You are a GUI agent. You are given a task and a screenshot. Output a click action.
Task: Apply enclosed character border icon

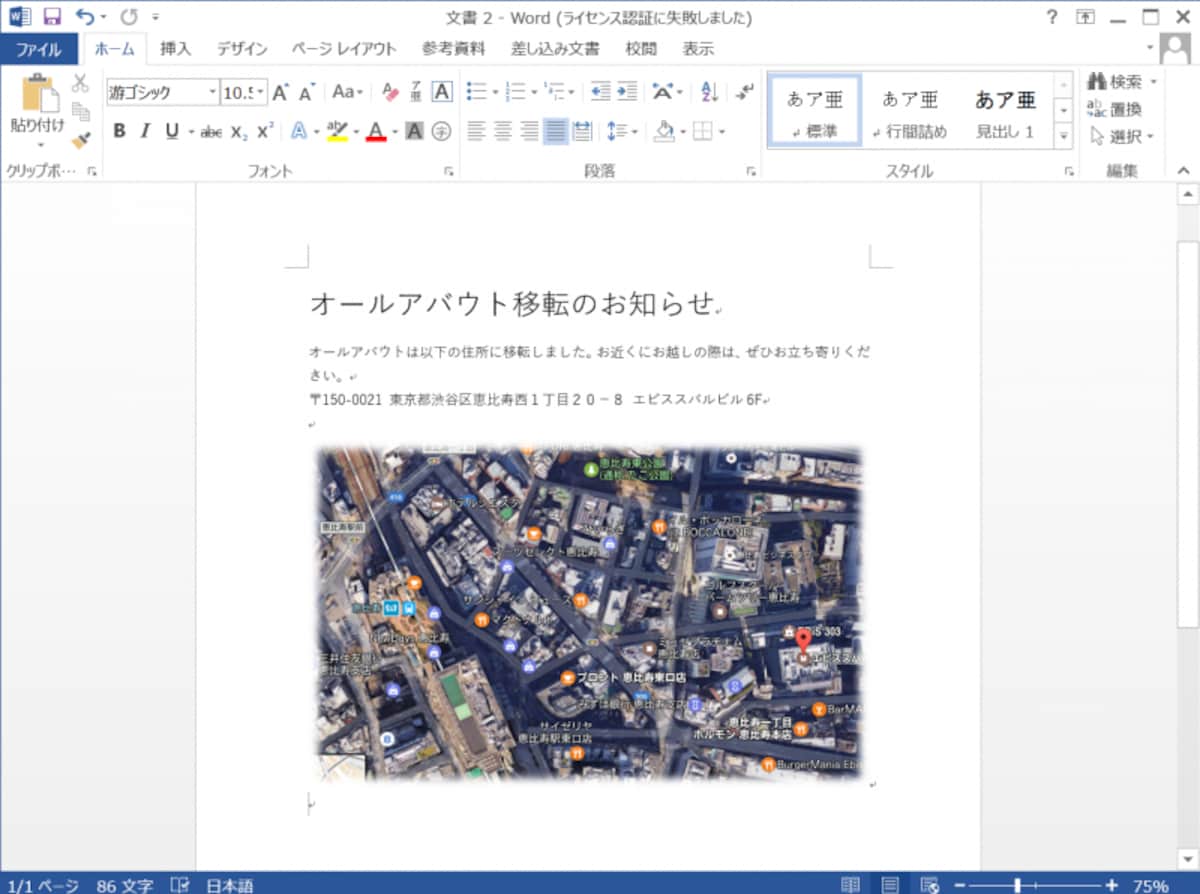tap(442, 92)
